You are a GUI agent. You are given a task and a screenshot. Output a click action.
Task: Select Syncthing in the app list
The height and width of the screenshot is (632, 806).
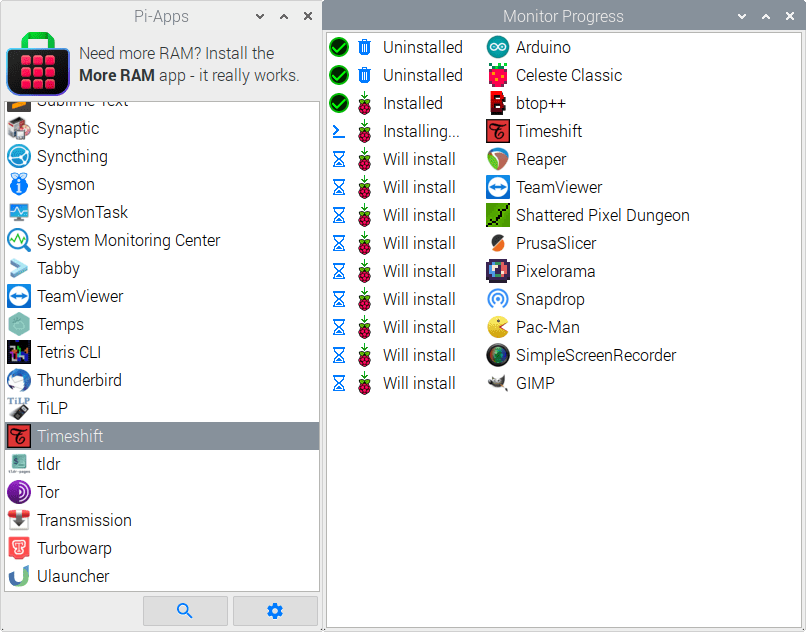(162, 156)
